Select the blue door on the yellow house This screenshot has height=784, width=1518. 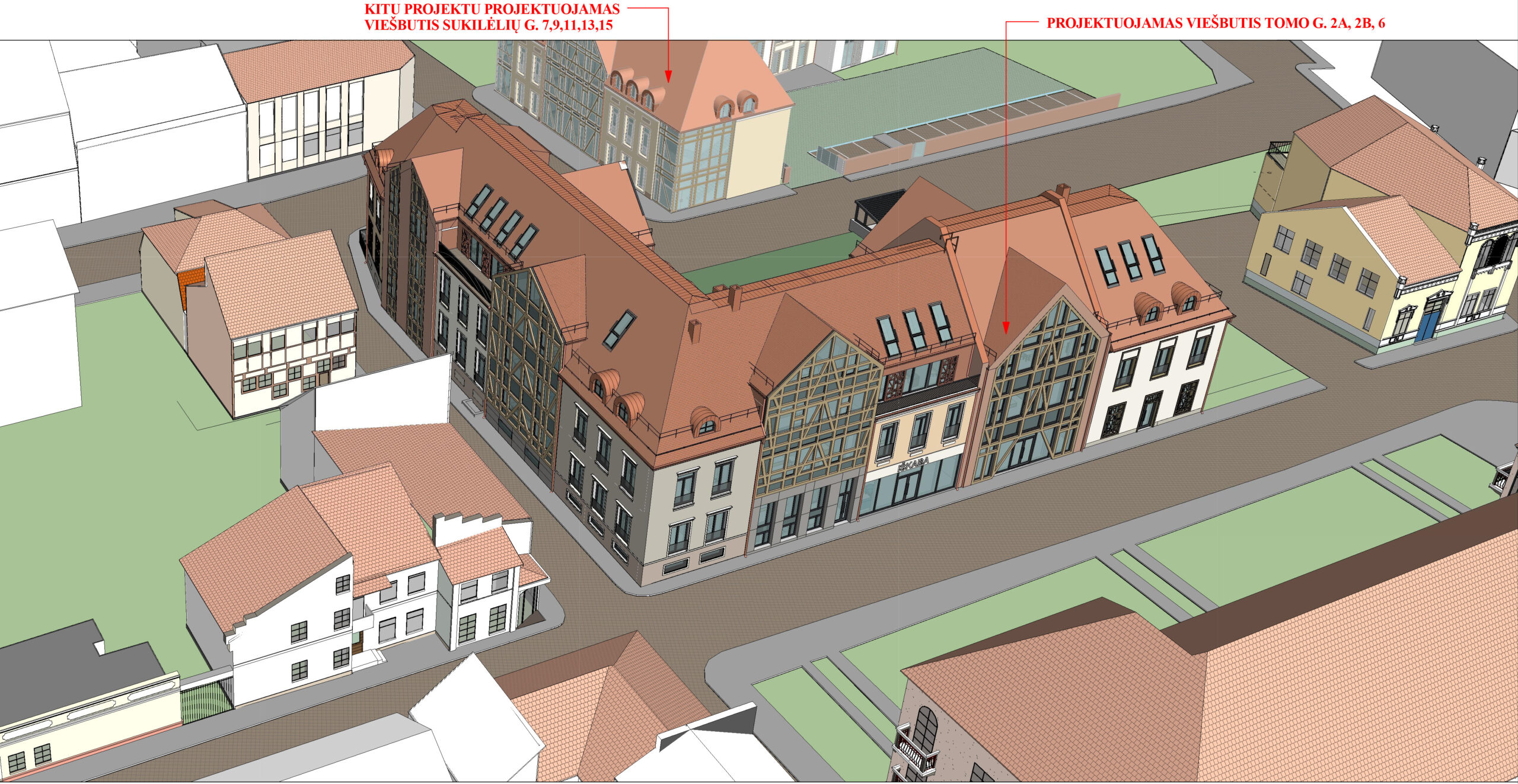1428,327
